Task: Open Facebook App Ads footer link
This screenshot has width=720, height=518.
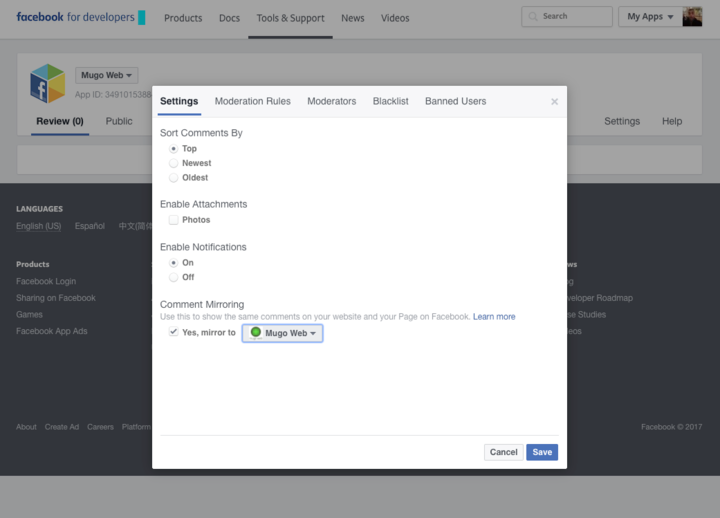Action: pos(51,331)
